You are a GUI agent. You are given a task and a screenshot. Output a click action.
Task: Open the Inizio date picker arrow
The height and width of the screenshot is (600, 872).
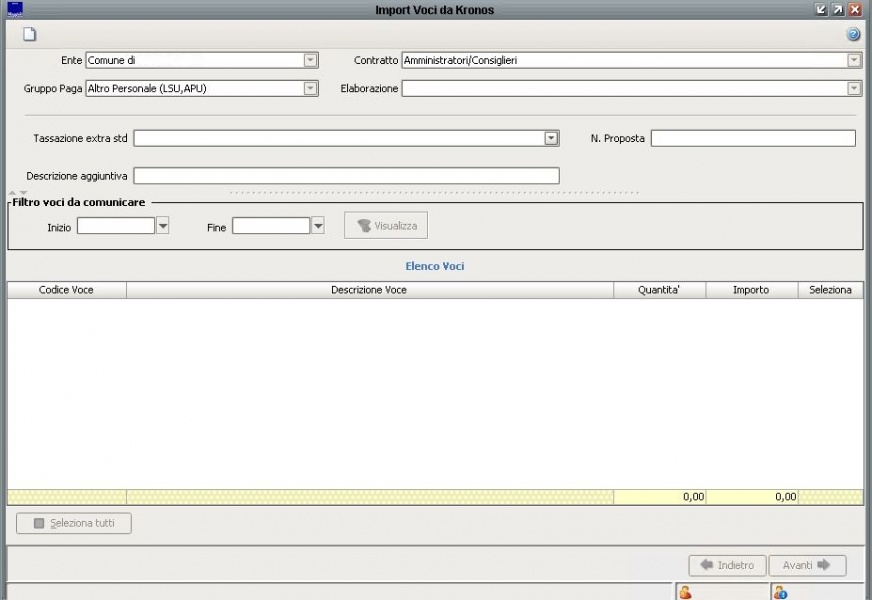click(x=163, y=226)
